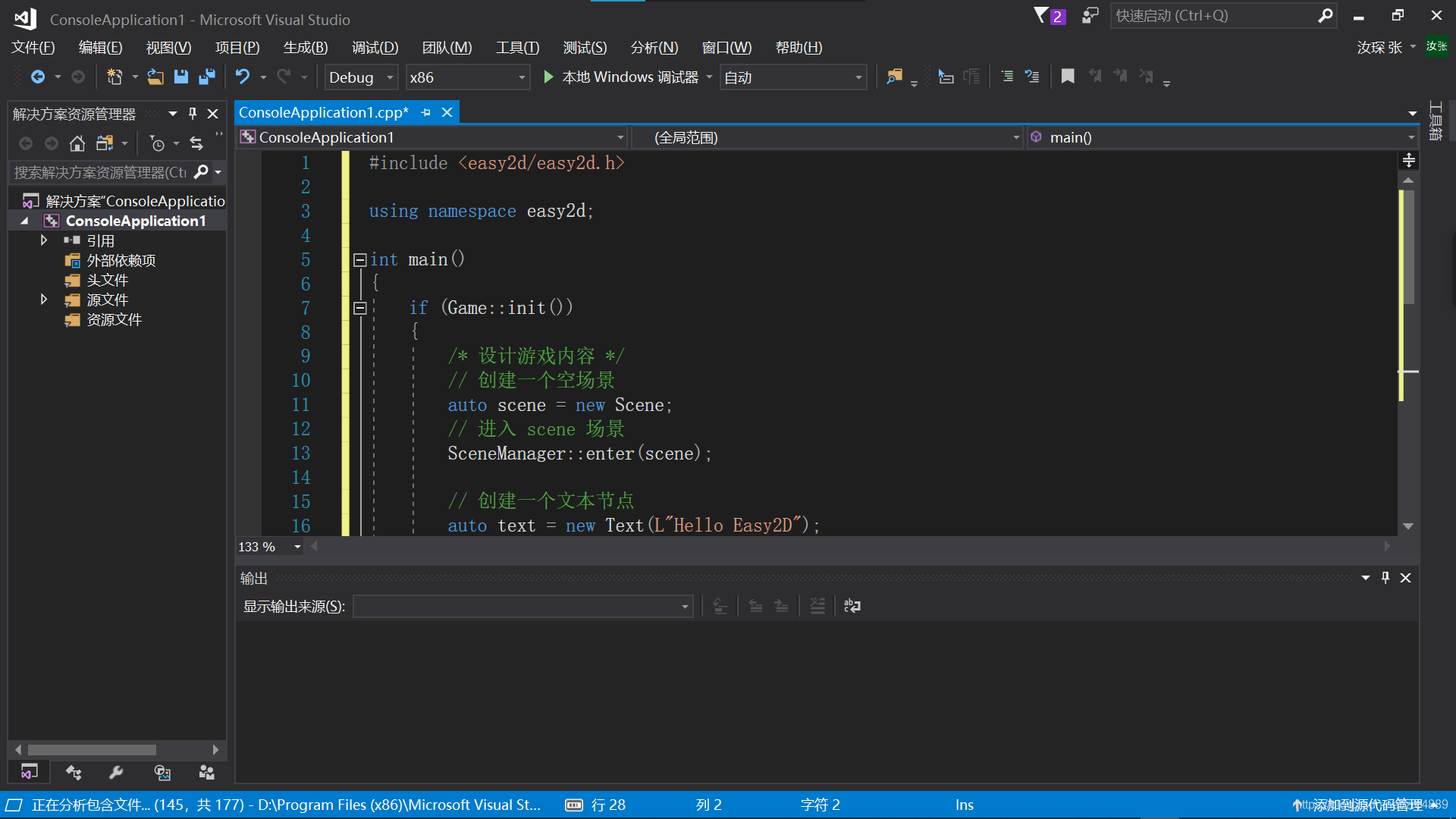The height and width of the screenshot is (819, 1456).
Task: Open the 调试(D) menu
Action: coord(375,47)
